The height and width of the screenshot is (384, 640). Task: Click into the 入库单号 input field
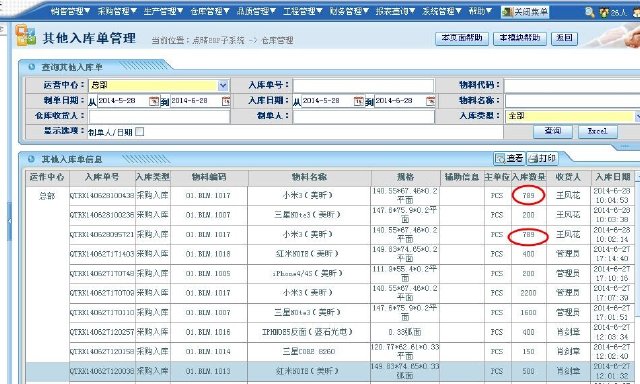click(x=363, y=85)
